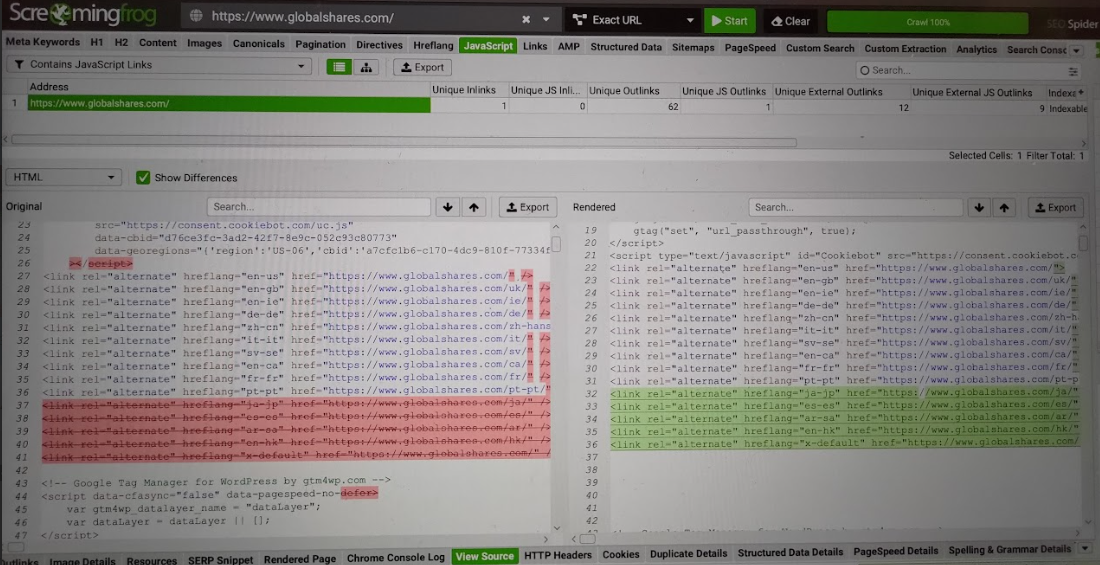Image resolution: width=1100 pixels, height=565 pixels.
Task: Export the Original HTML source
Action: click(528, 207)
